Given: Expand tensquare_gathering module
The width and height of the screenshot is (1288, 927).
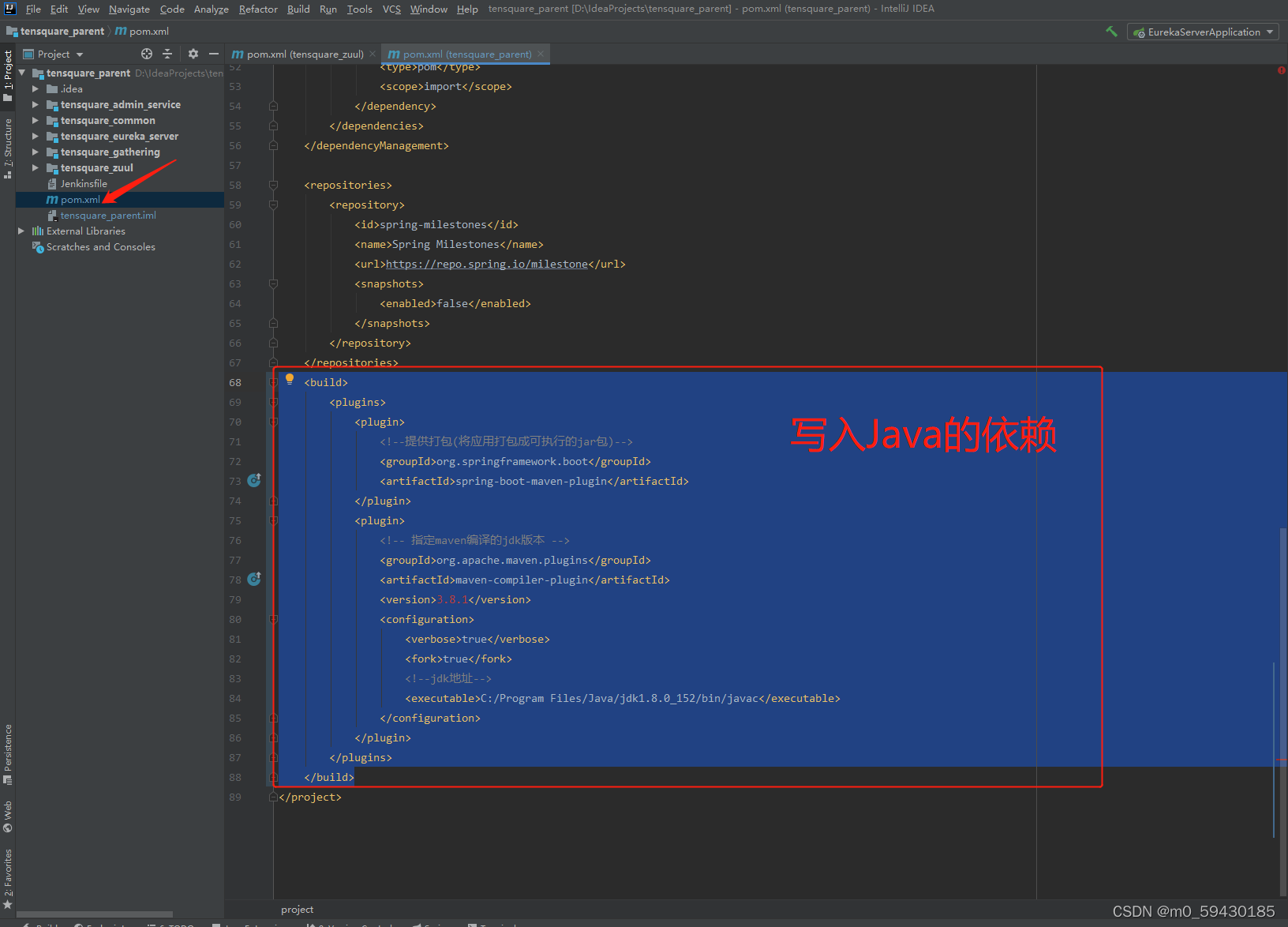Looking at the screenshot, I should tap(35, 152).
